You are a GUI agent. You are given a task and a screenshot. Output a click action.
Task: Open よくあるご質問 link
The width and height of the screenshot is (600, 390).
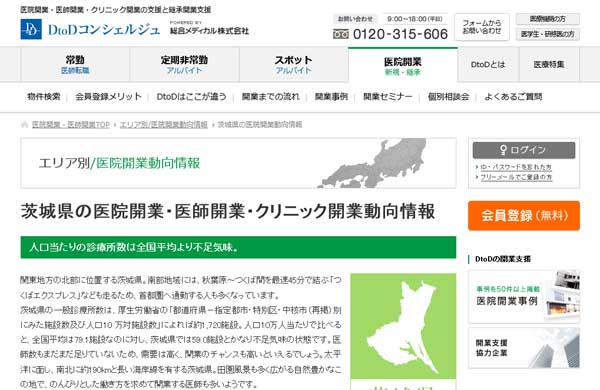click(x=513, y=97)
